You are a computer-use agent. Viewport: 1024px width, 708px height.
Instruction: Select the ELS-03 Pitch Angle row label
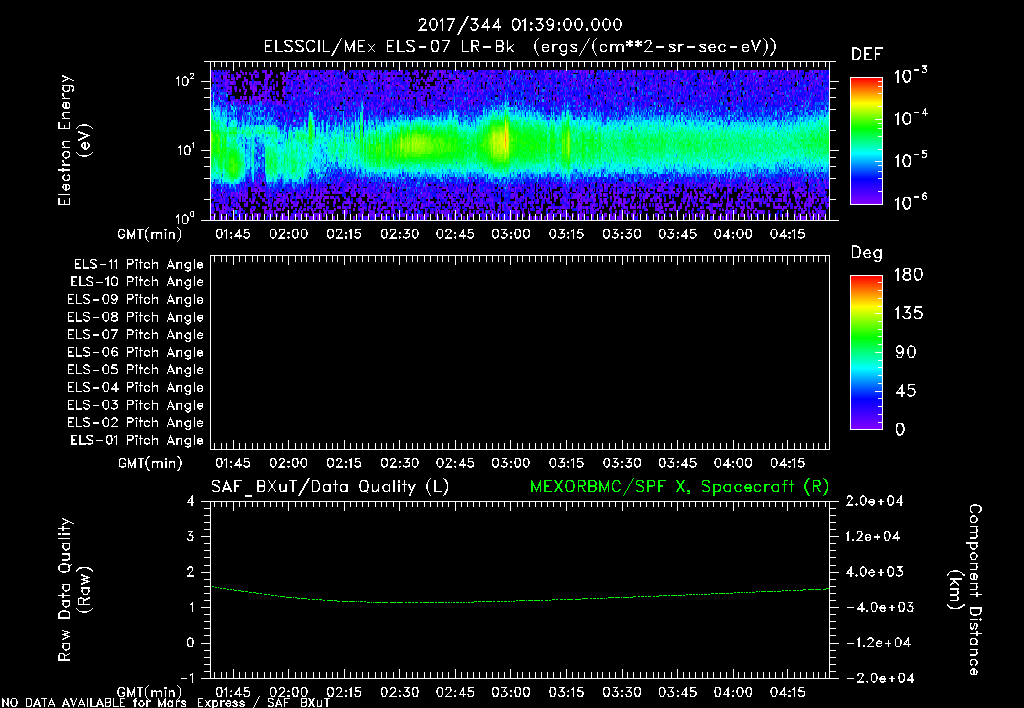click(135, 406)
